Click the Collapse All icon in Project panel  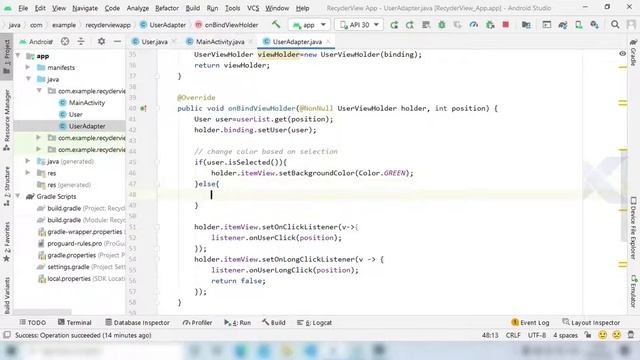[81, 41]
